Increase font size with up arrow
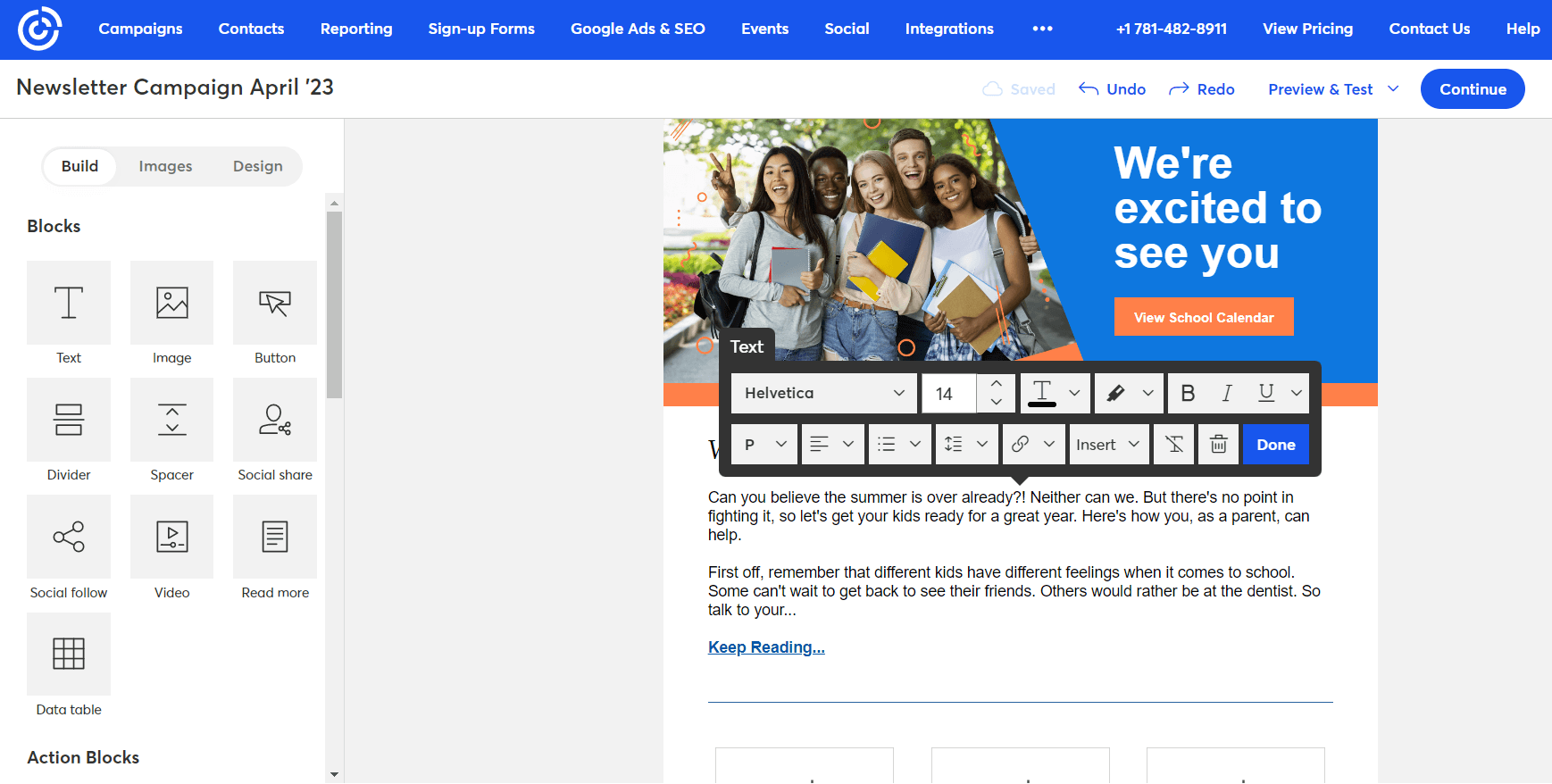 click(997, 383)
